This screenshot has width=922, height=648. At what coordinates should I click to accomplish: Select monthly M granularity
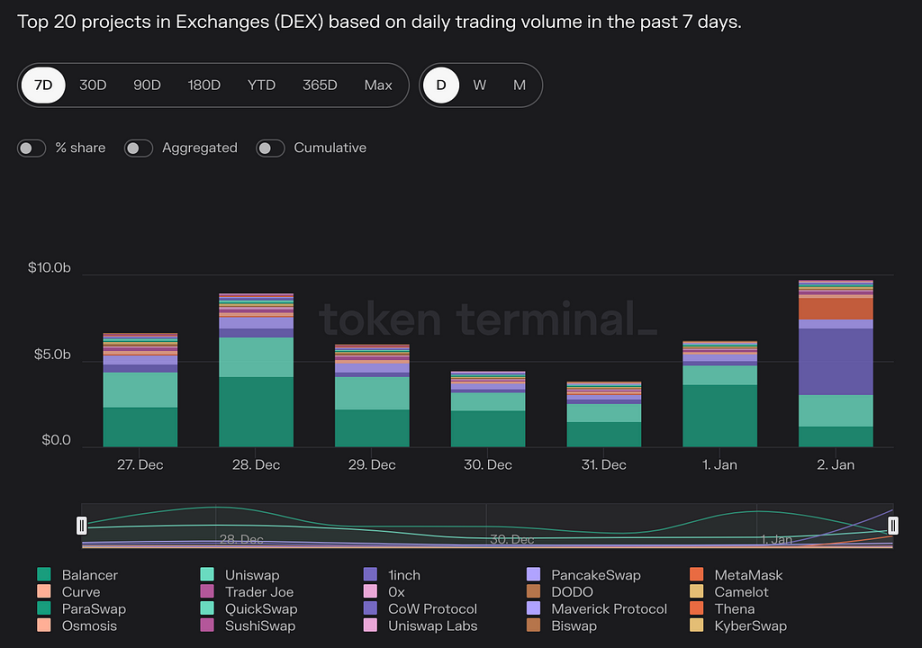519,85
